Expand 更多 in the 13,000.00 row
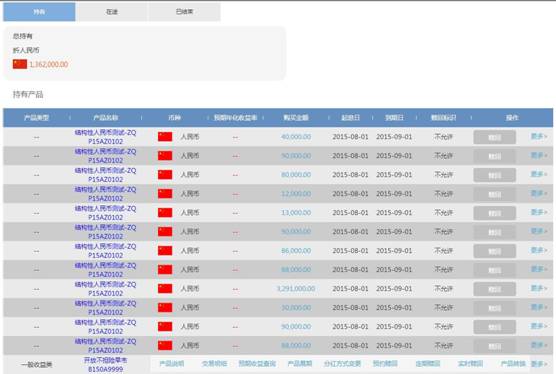Viewport: 556px width, 374px height. [539, 212]
